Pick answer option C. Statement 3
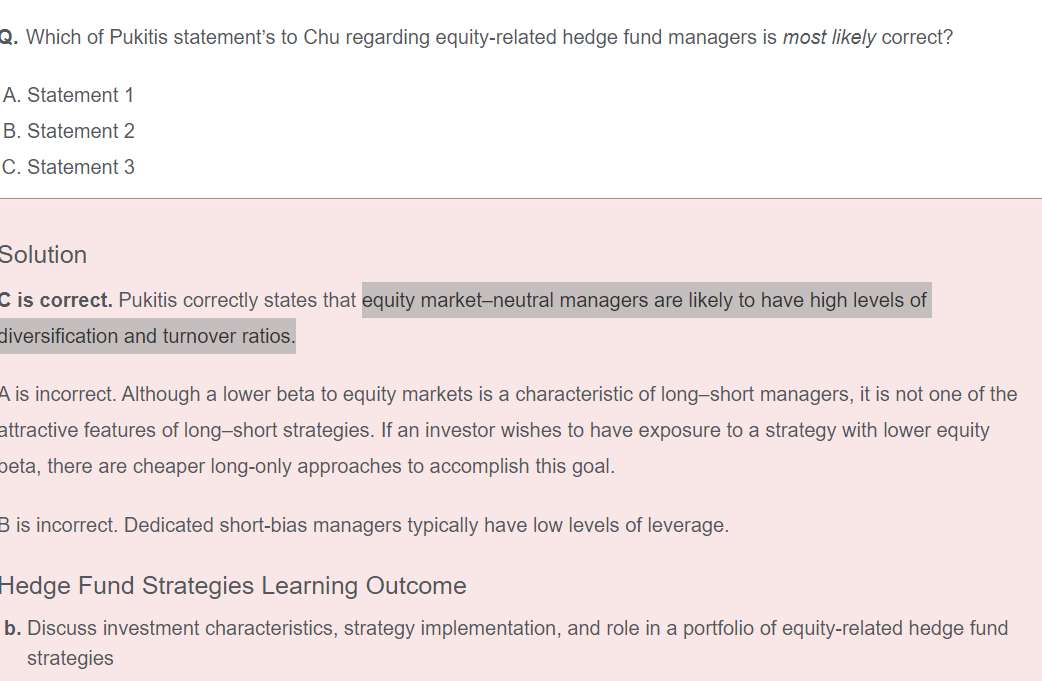Screen dimensions: 1042x681 (x=68, y=167)
